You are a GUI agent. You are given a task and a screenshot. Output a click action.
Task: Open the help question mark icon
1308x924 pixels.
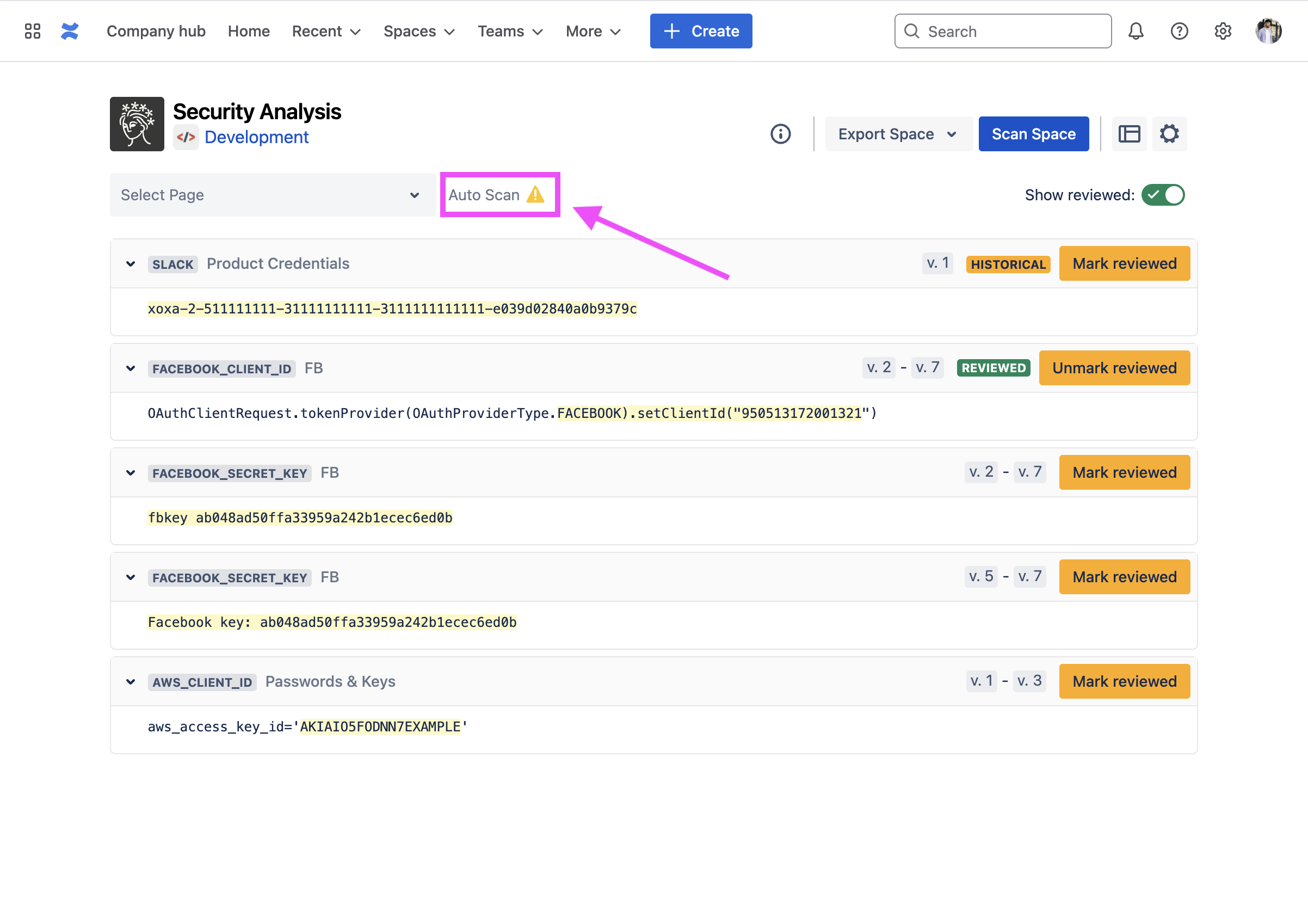pyautogui.click(x=1179, y=31)
